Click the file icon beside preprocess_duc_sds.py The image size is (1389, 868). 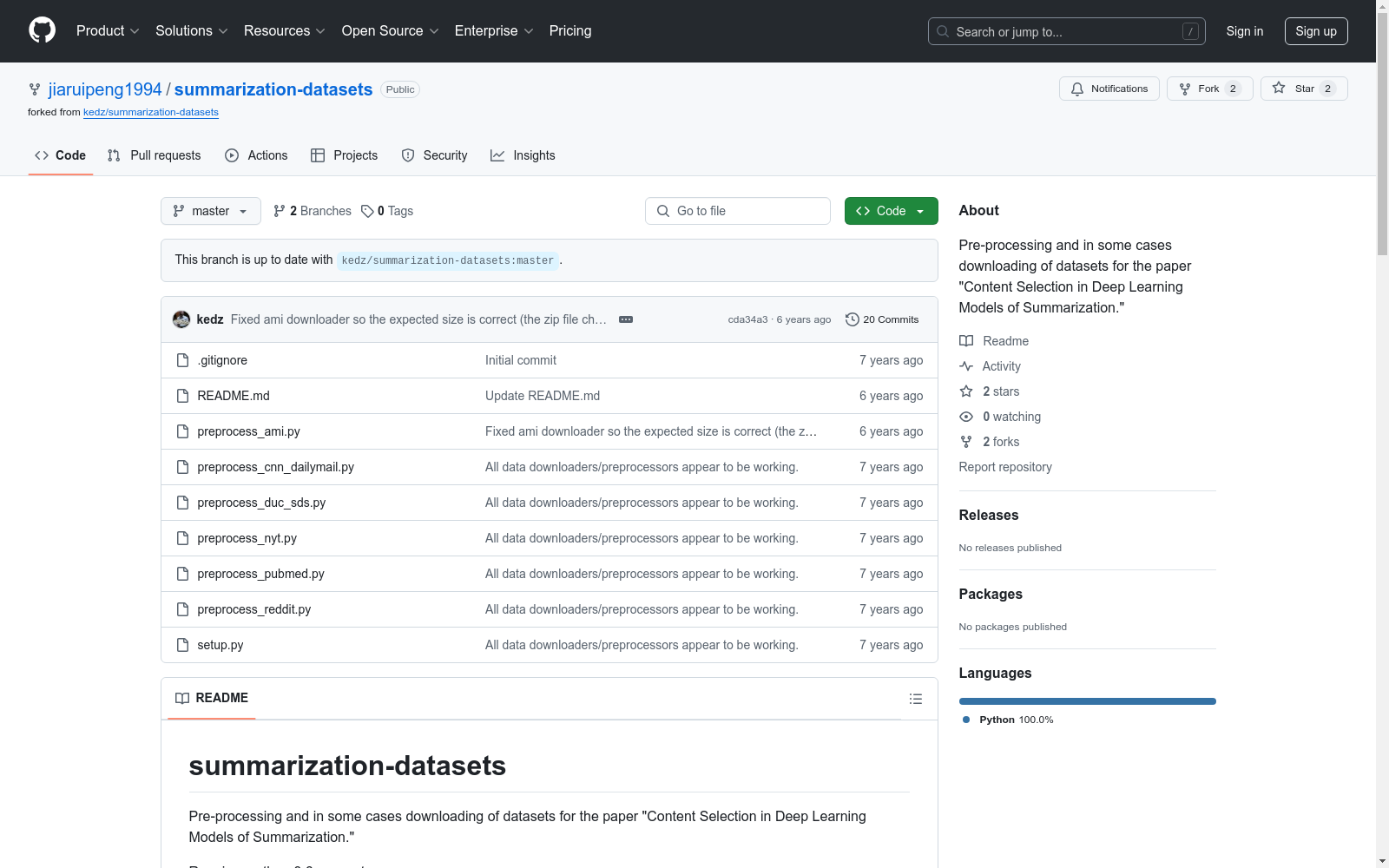[x=182, y=503]
